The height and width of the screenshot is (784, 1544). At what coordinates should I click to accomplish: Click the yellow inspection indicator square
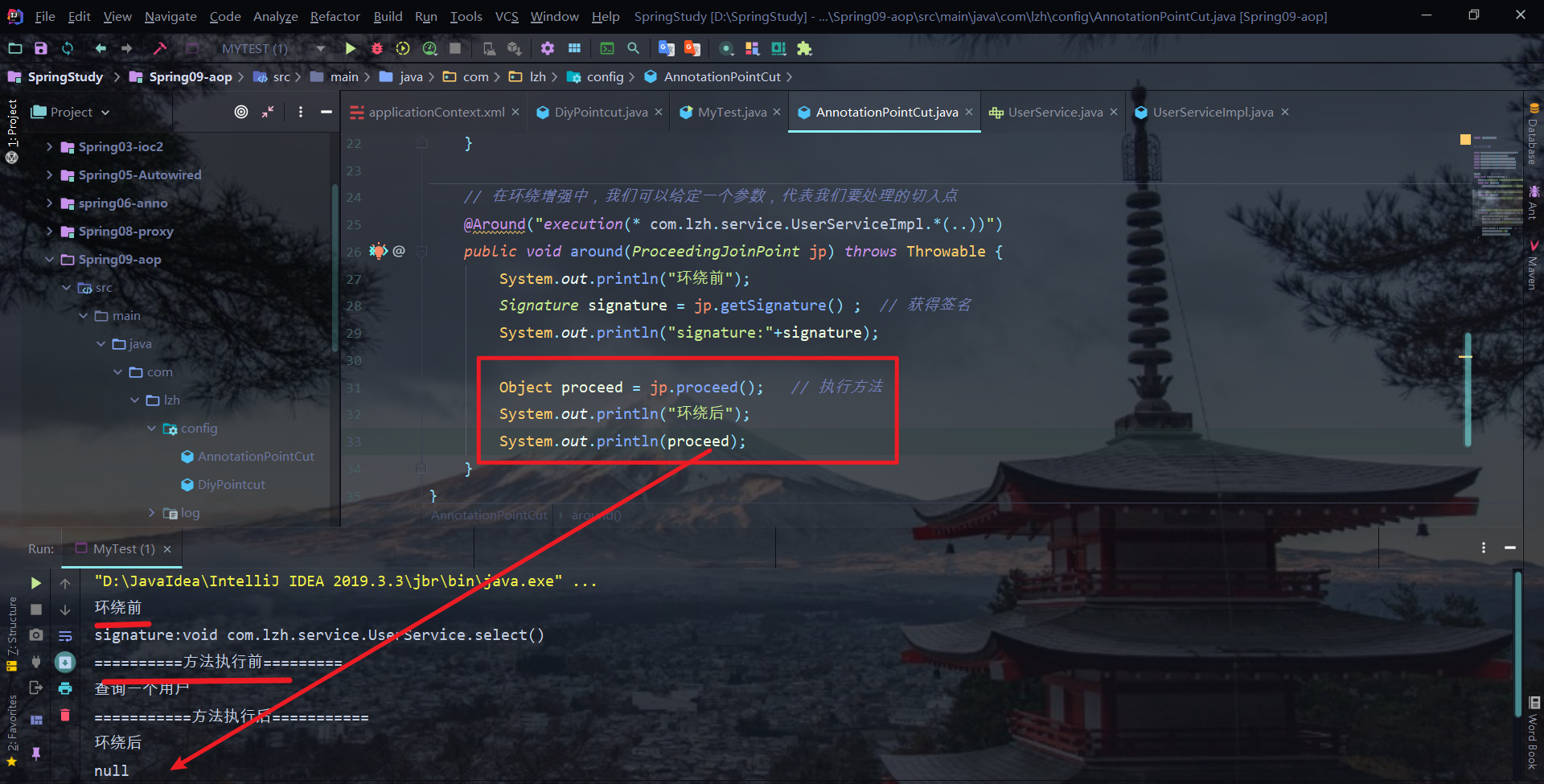pyautogui.click(x=1465, y=140)
